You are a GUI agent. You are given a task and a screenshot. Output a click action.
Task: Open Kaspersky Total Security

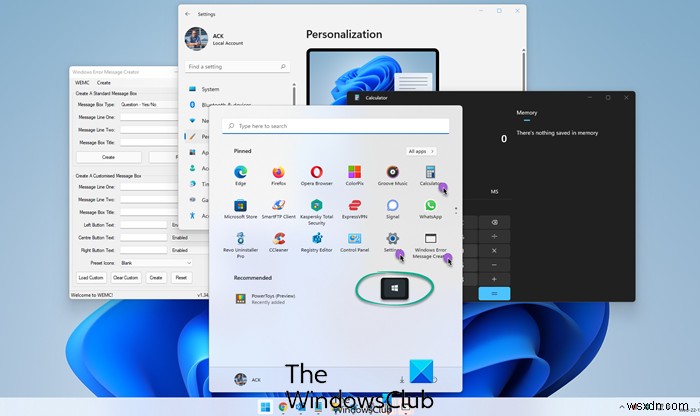tap(317, 212)
